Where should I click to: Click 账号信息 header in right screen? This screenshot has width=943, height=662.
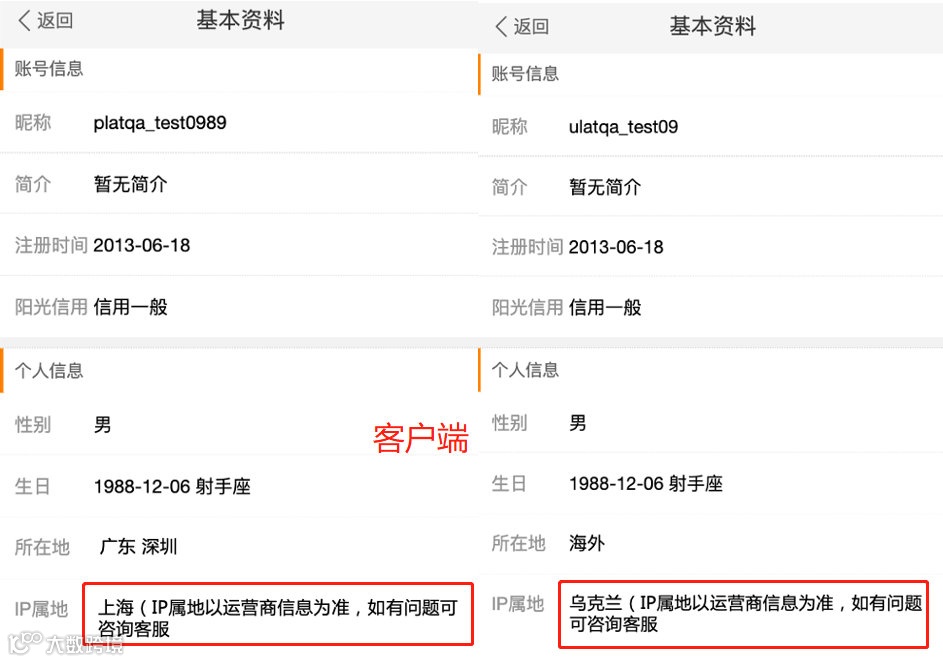525,74
